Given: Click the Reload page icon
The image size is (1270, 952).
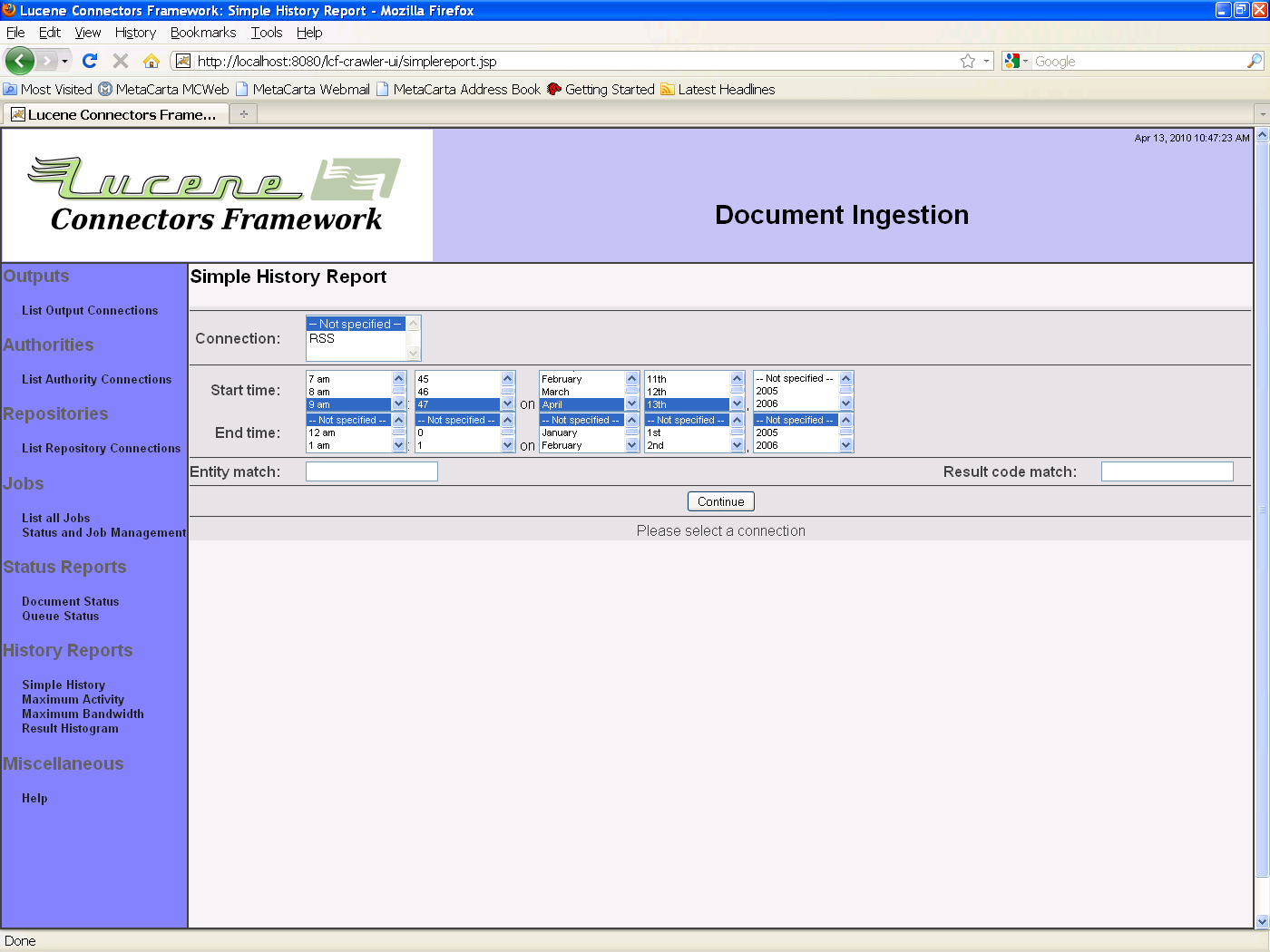Looking at the screenshot, I should point(90,61).
